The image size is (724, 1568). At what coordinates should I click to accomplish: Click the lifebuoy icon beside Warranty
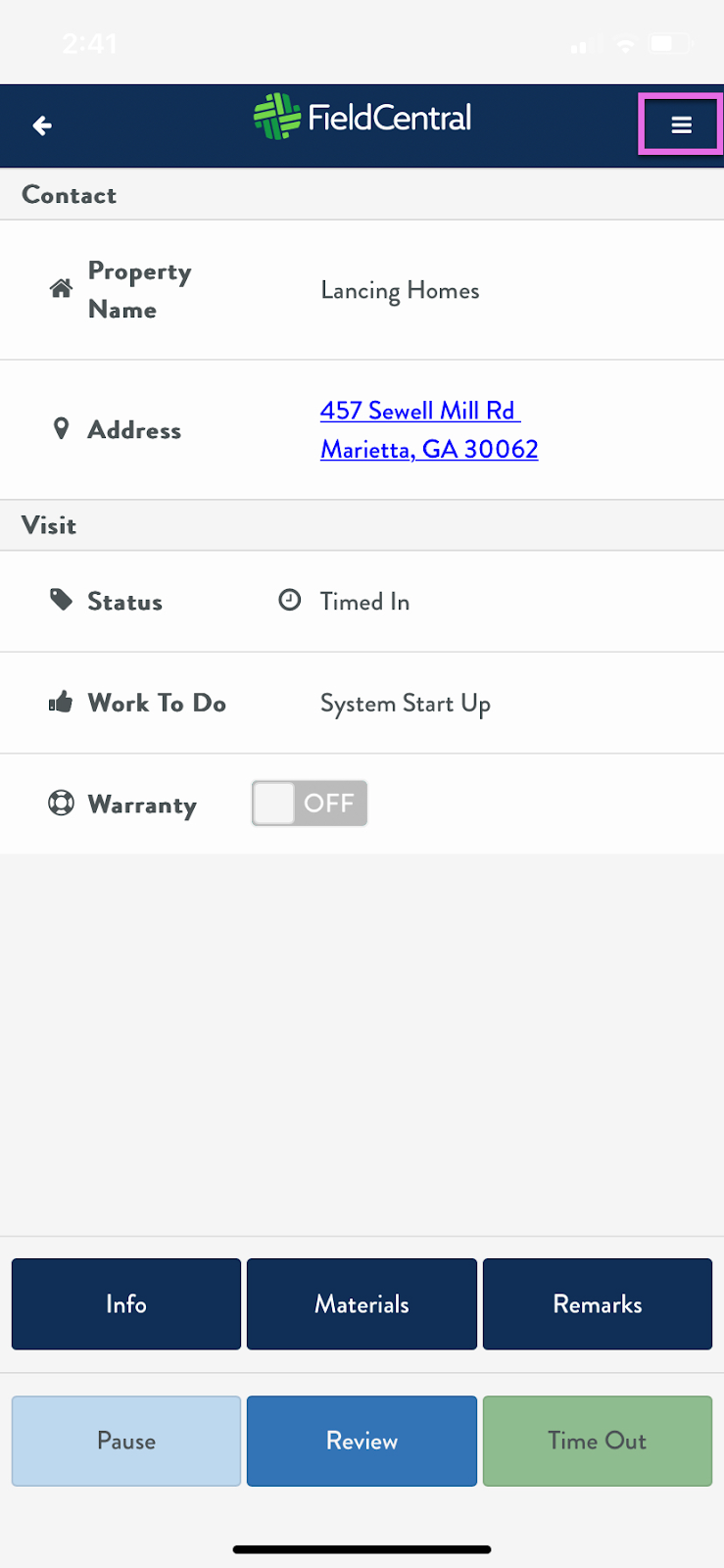click(61, 804)
